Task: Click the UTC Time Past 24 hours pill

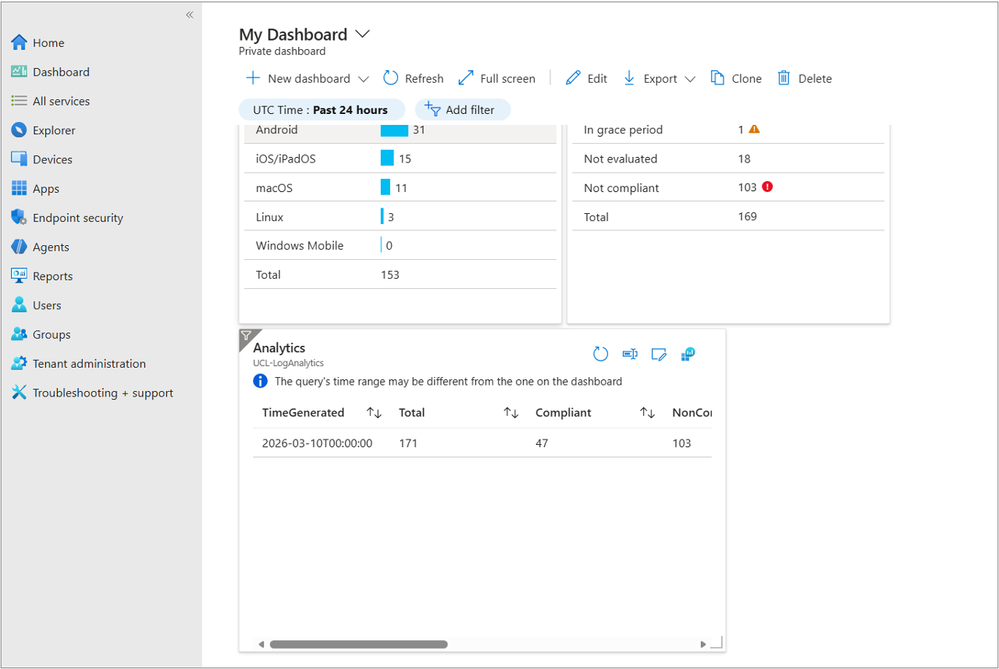Action: (x=320, y=110)
